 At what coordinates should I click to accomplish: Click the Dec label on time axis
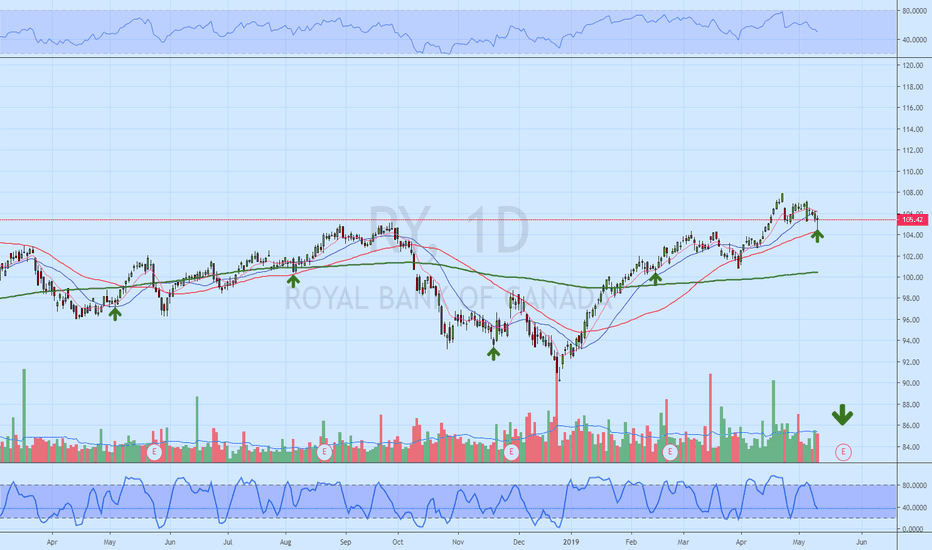[519, 542]
